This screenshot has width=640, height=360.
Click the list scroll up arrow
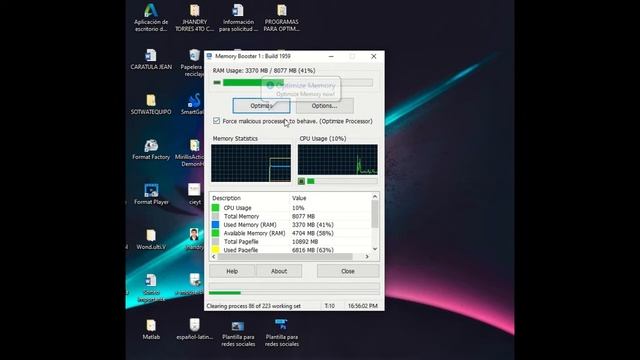[x=375, y=197]
